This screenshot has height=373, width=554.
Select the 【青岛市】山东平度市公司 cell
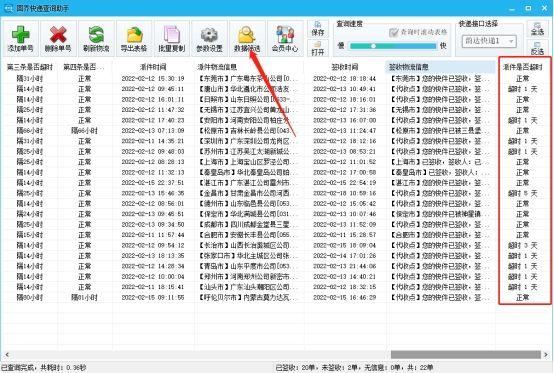[249, 266]
